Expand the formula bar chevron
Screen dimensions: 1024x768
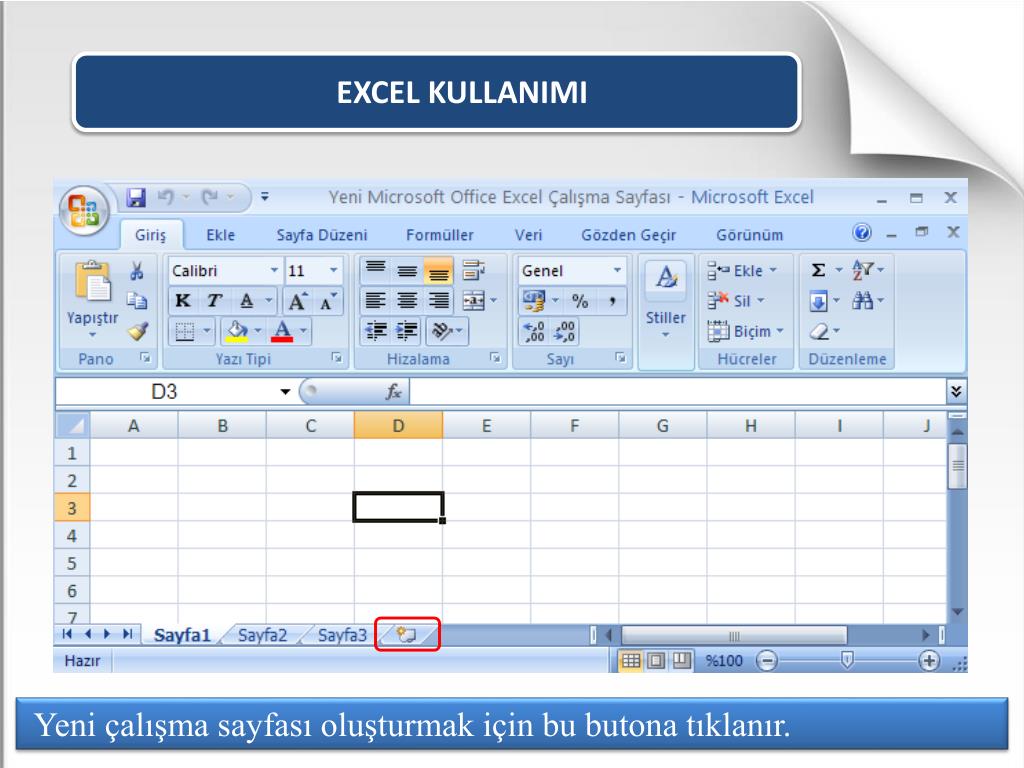pos(955,391)
